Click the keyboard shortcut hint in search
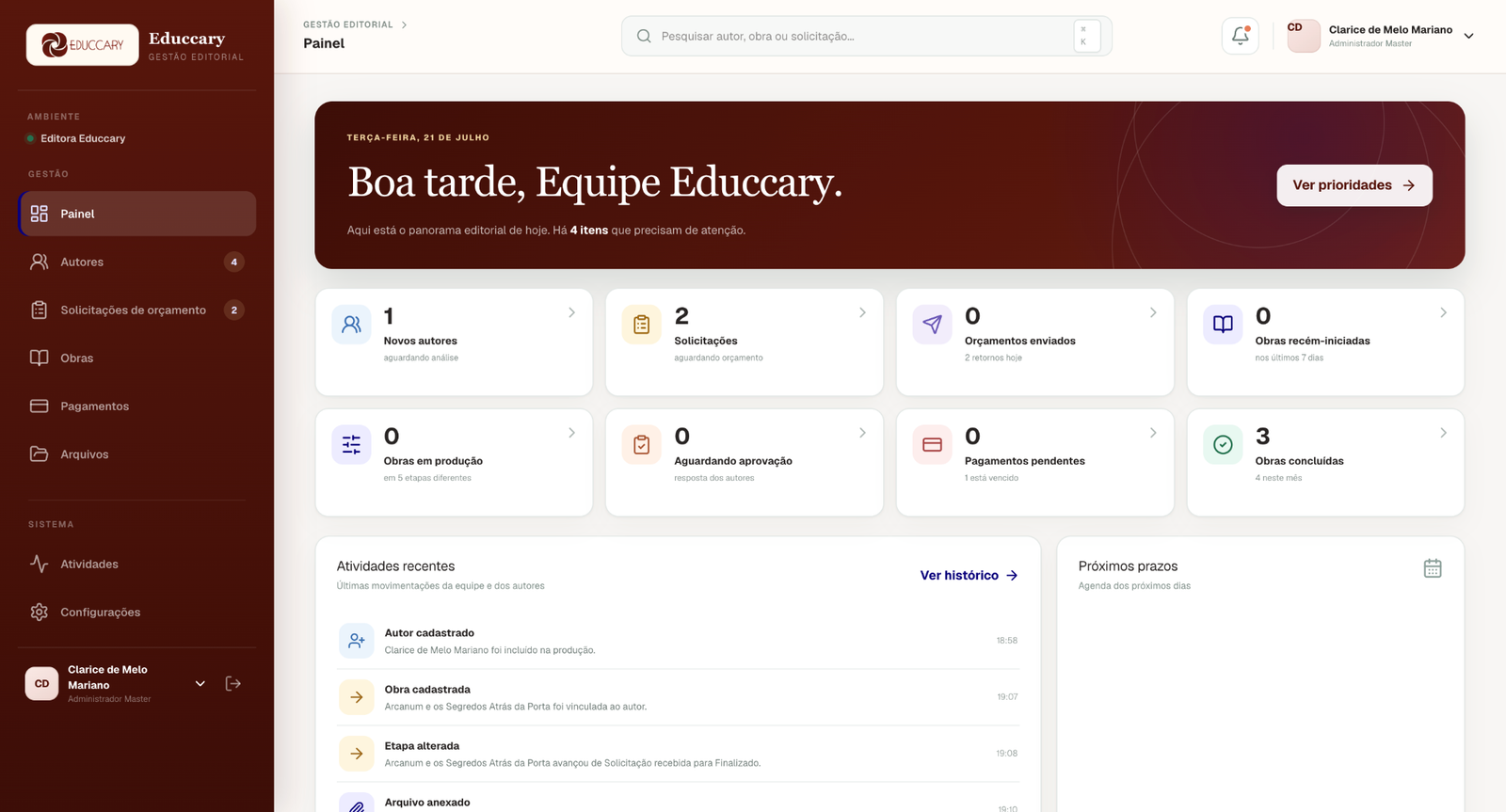Viewport: 1506px width, 812px height. [x=1086, y=36]
